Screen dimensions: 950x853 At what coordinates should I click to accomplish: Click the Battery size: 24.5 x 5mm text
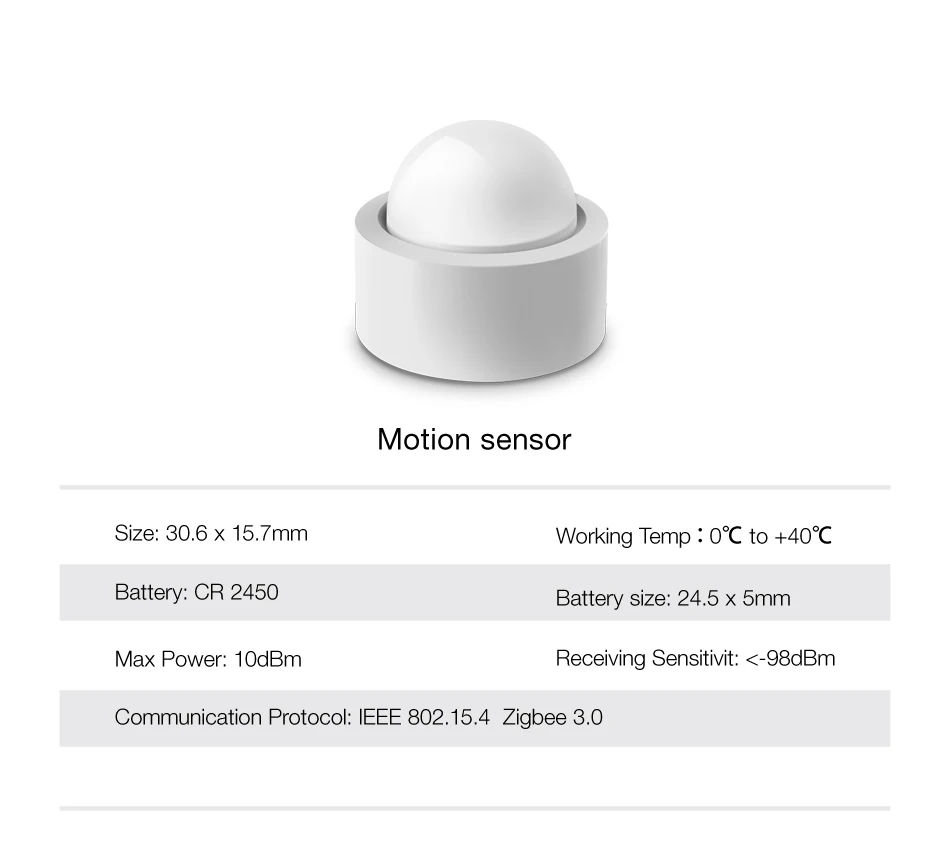(x=673, y=599)
